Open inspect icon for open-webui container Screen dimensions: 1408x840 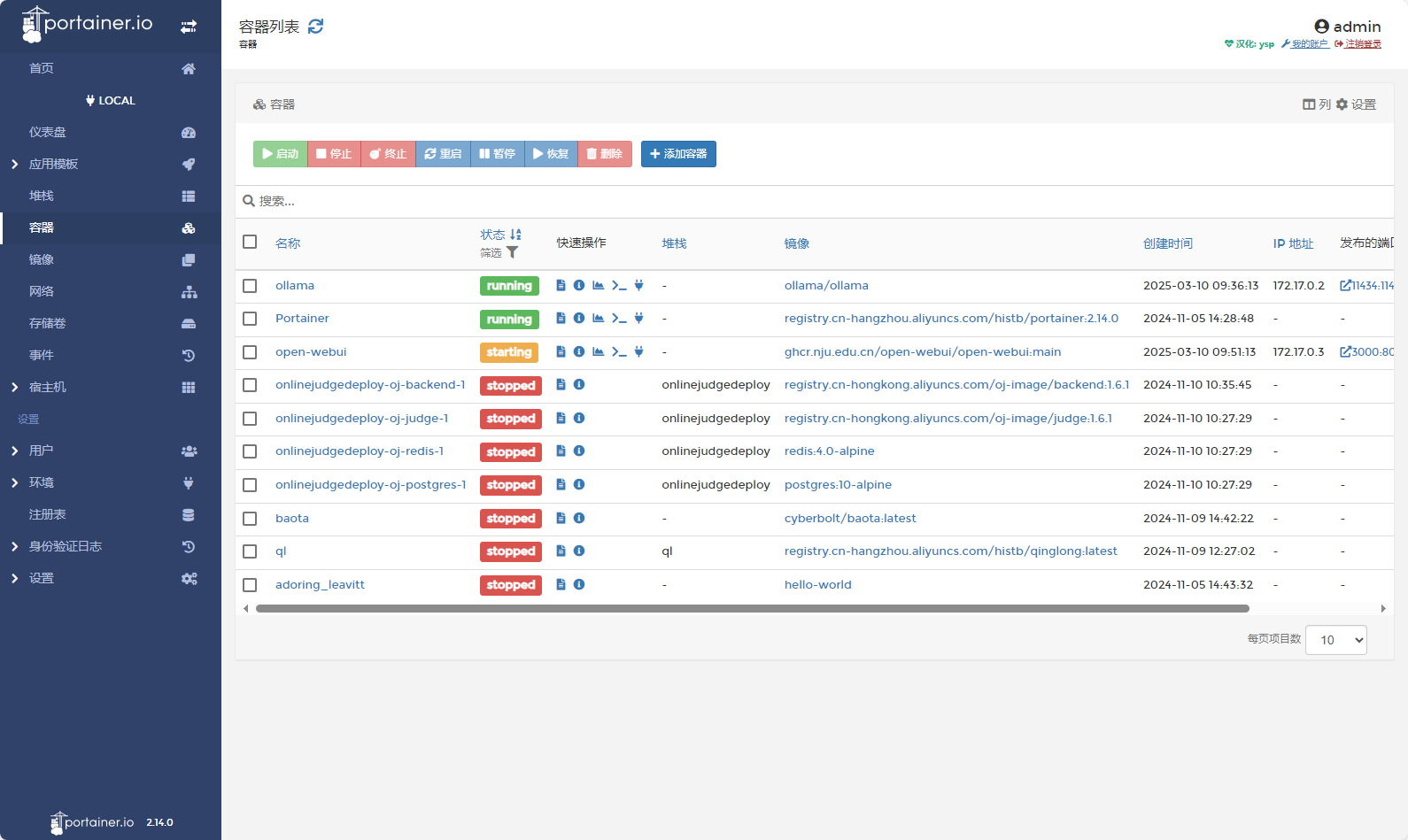[579, 351]
